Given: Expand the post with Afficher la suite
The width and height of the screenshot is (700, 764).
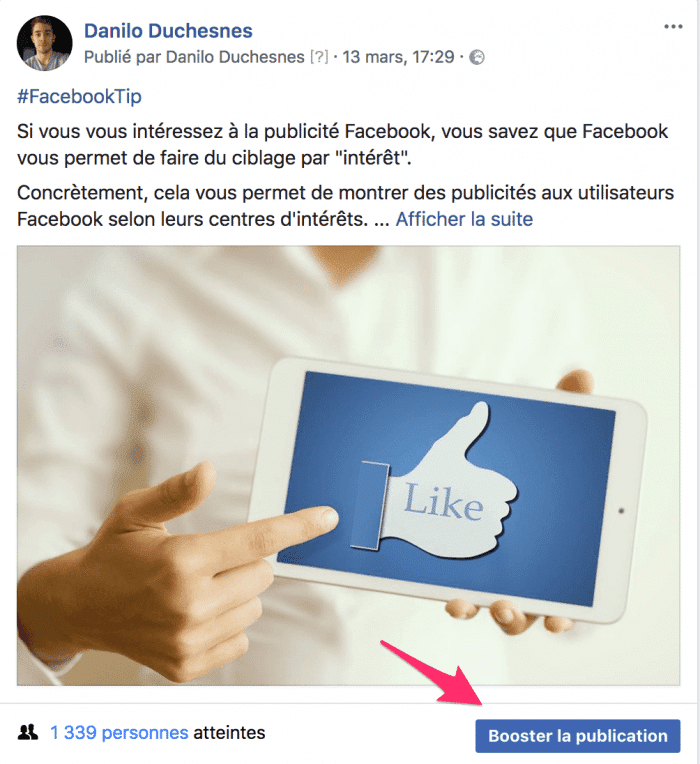Looking at the screenshot, I should tap(464, 219).
